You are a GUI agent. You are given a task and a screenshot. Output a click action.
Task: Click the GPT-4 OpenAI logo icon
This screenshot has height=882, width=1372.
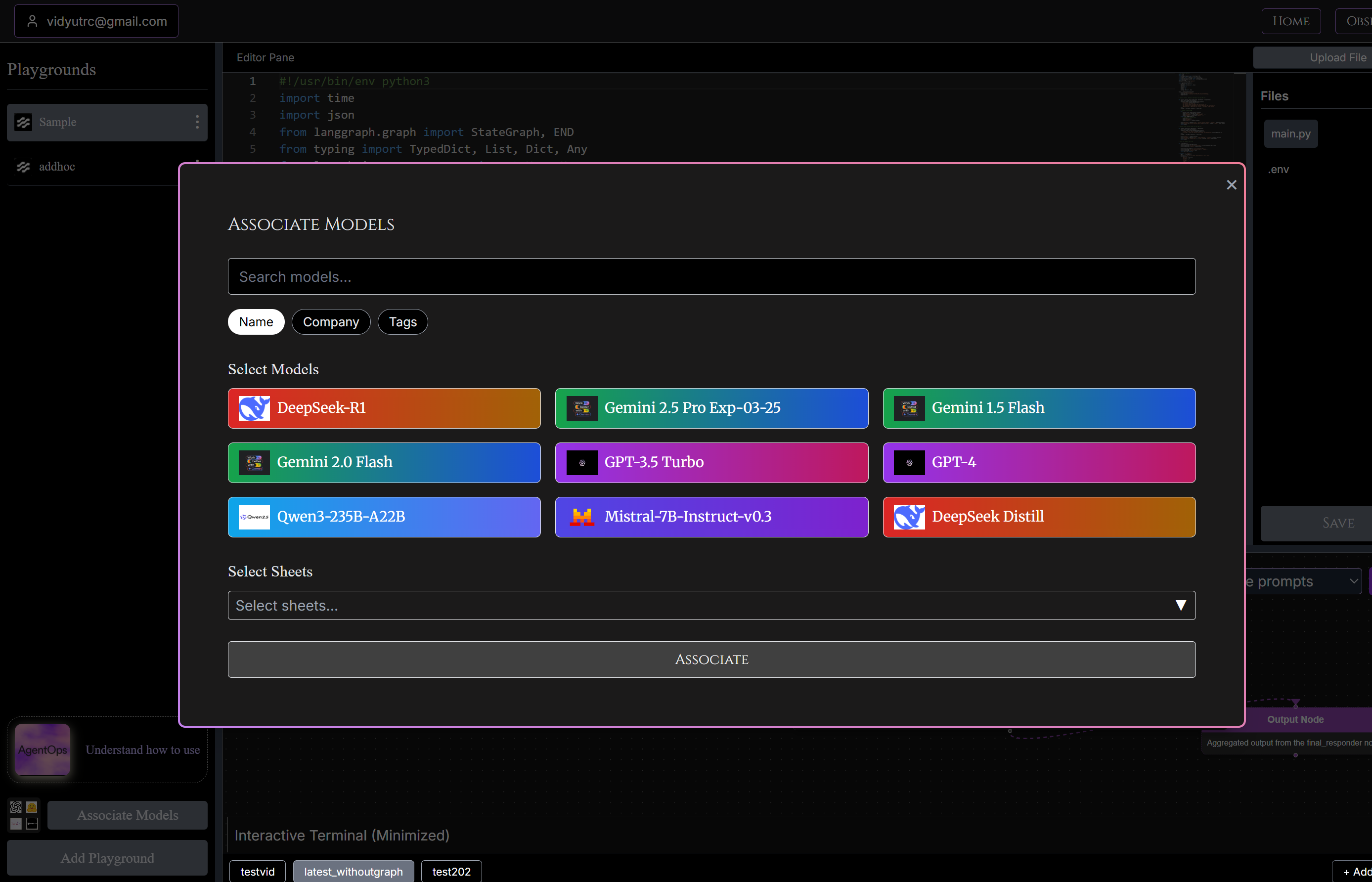tap(909, 462)
